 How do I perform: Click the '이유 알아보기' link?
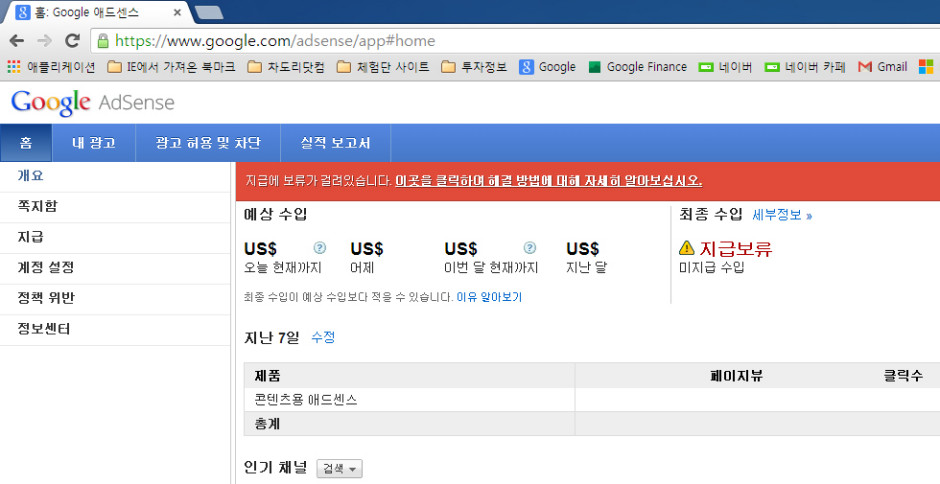(489, 297)
